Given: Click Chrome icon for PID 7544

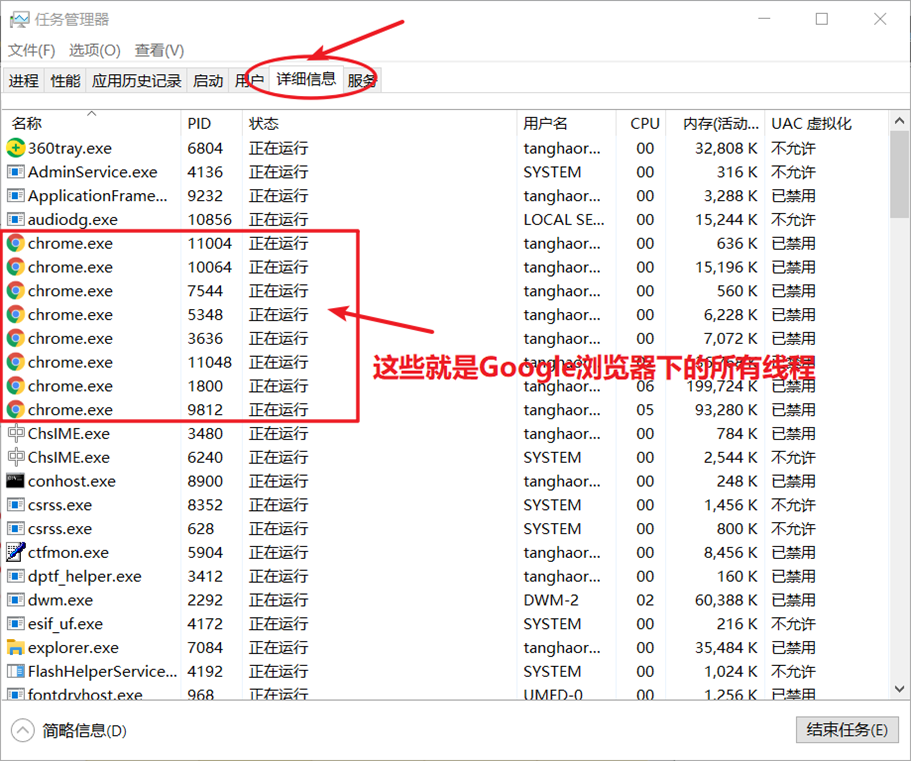Looking at the screenshot, I should [16, 291].
